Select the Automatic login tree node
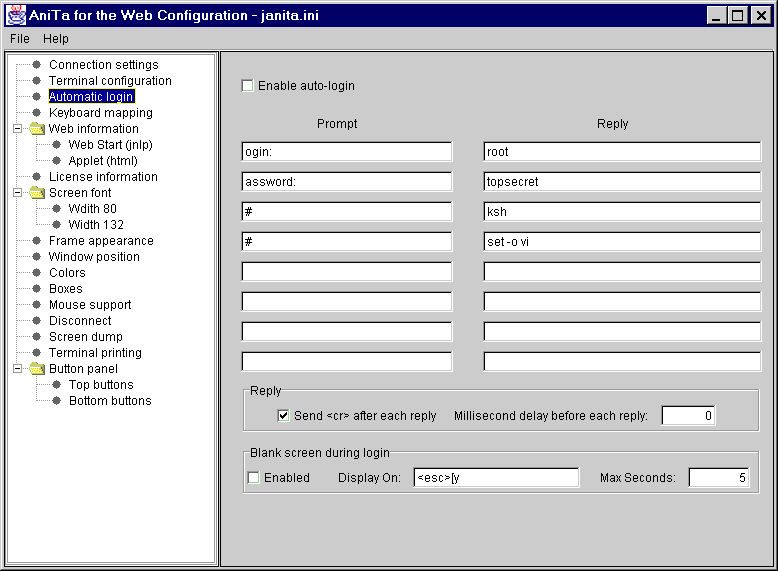The height and width of the screenshot is (571, 778). click(x=91, y=97)
